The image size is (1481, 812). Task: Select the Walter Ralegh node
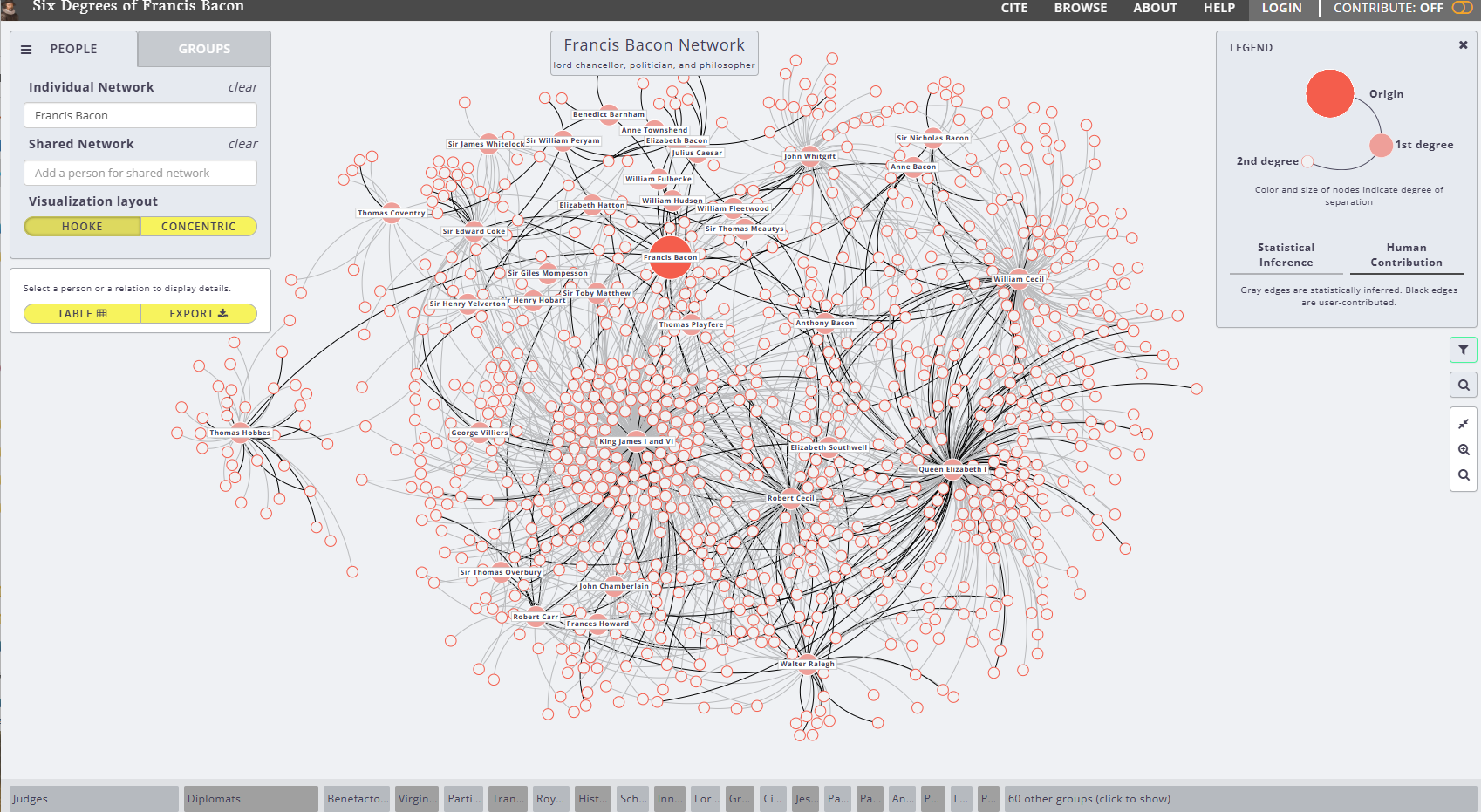point(807,664)
